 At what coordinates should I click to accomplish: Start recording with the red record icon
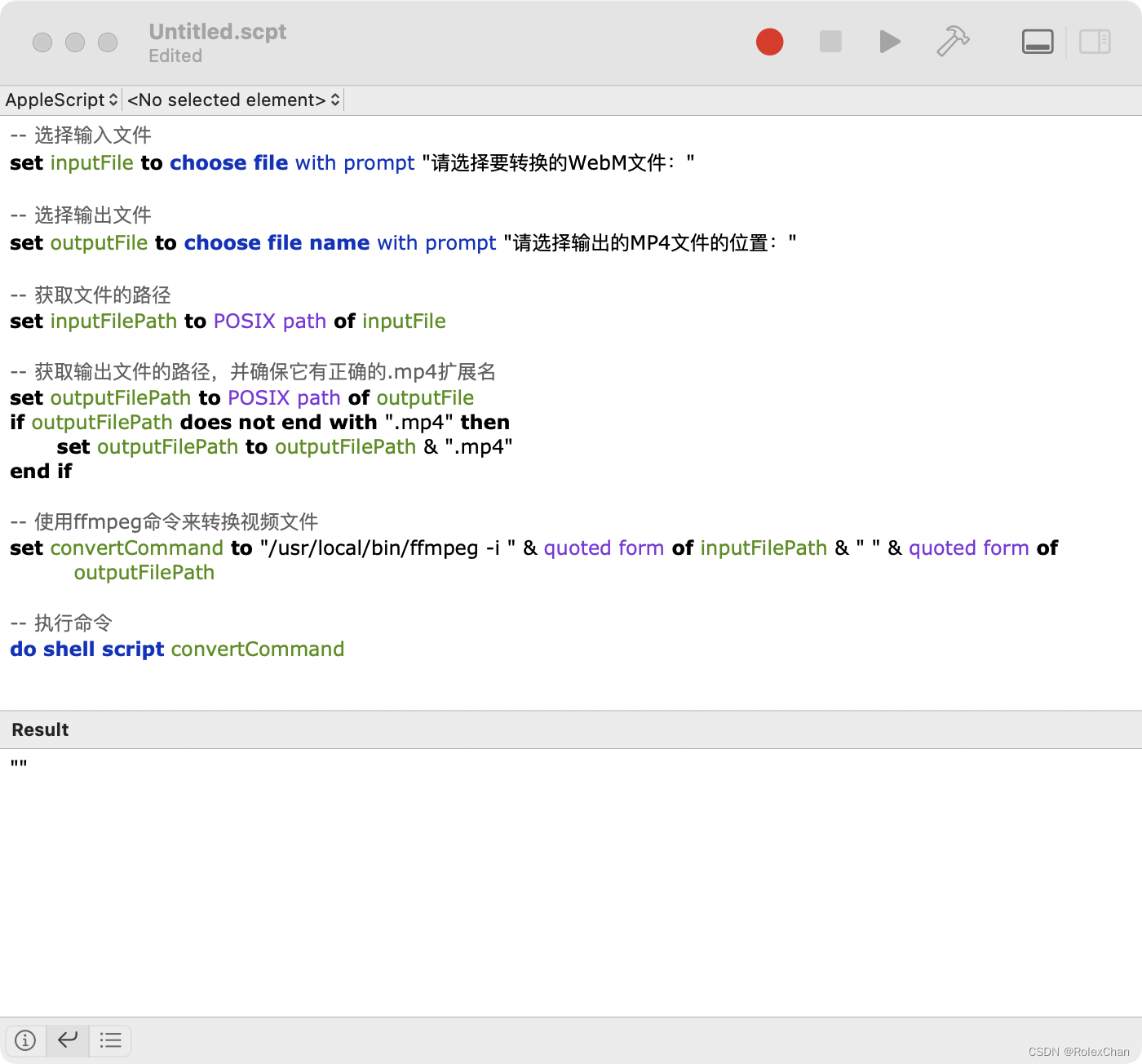click(769, 42)
